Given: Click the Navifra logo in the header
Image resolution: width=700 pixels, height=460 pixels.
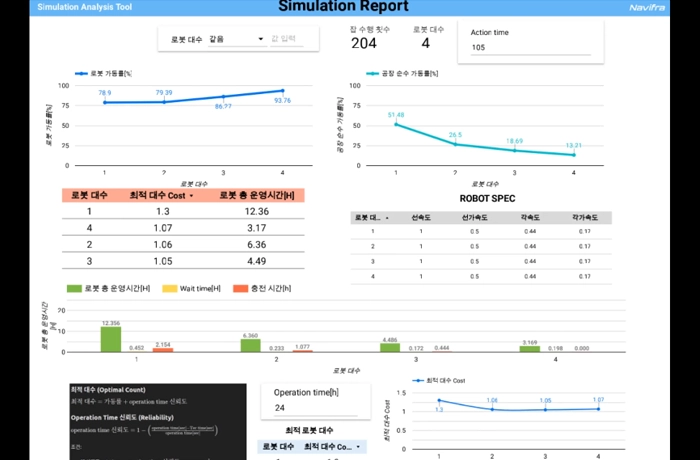Looking at the screenshot, I should pos(647,7).
